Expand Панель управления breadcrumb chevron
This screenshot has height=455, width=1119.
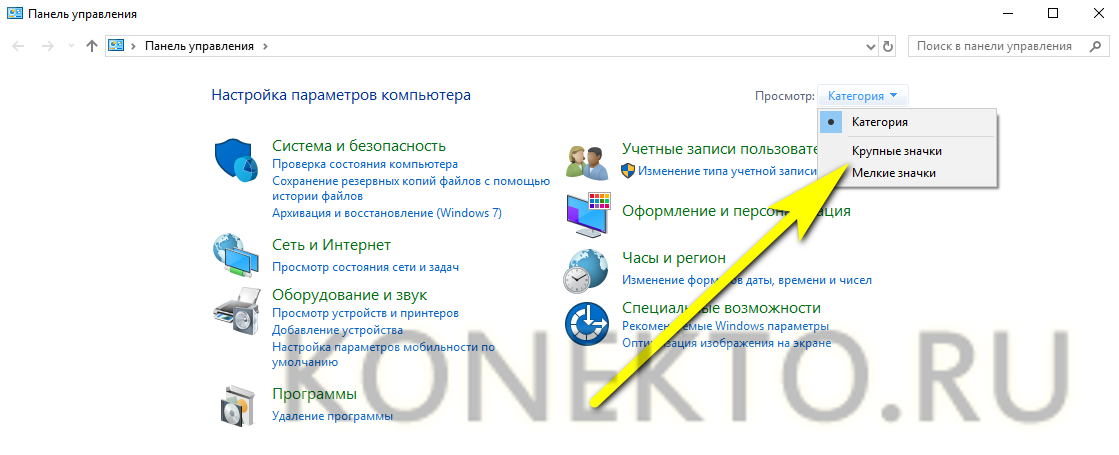[x=265, y=46]
